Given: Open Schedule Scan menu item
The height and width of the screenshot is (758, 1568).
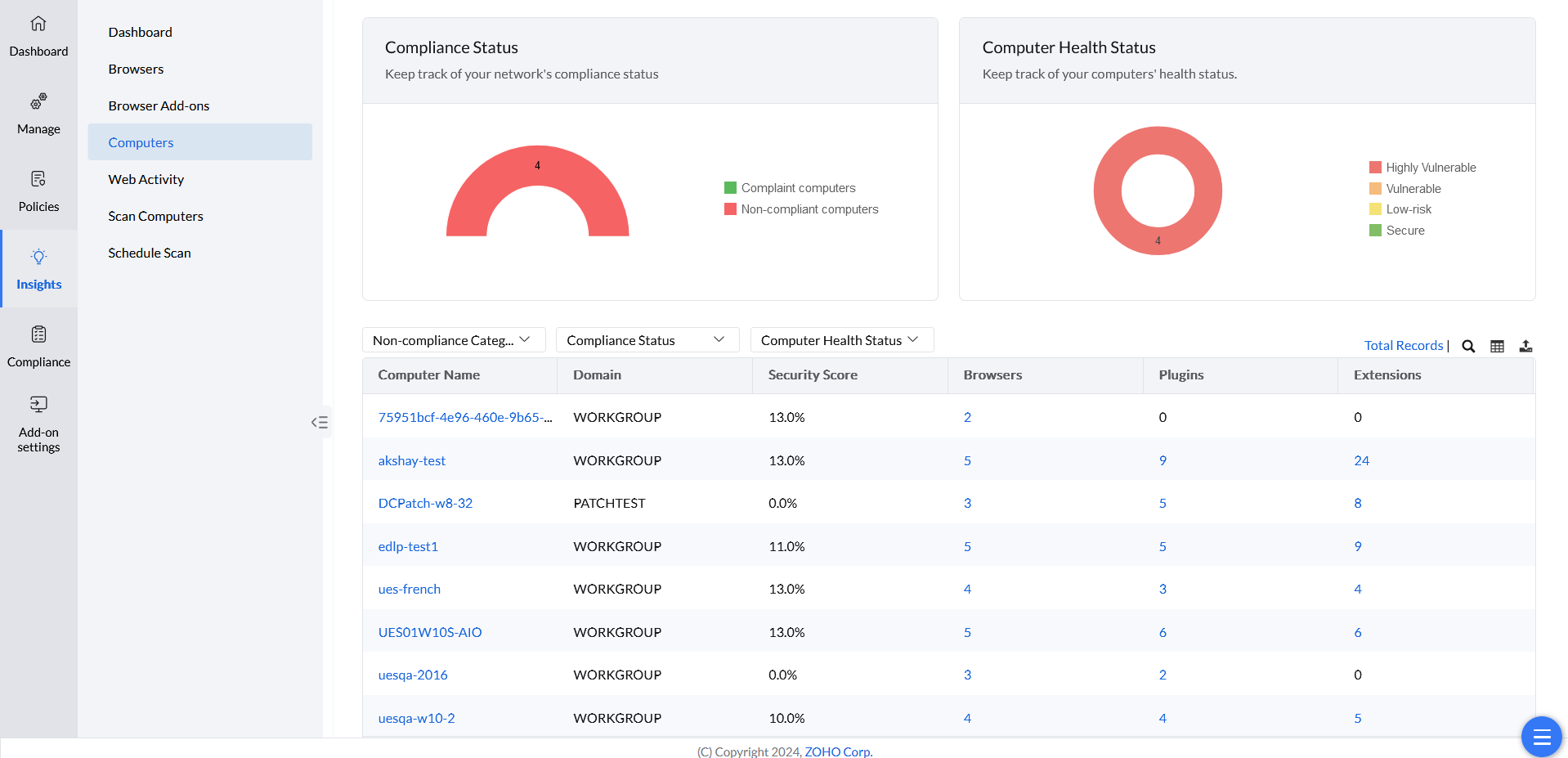Looking at the screenshot, I should coord(150,253).
